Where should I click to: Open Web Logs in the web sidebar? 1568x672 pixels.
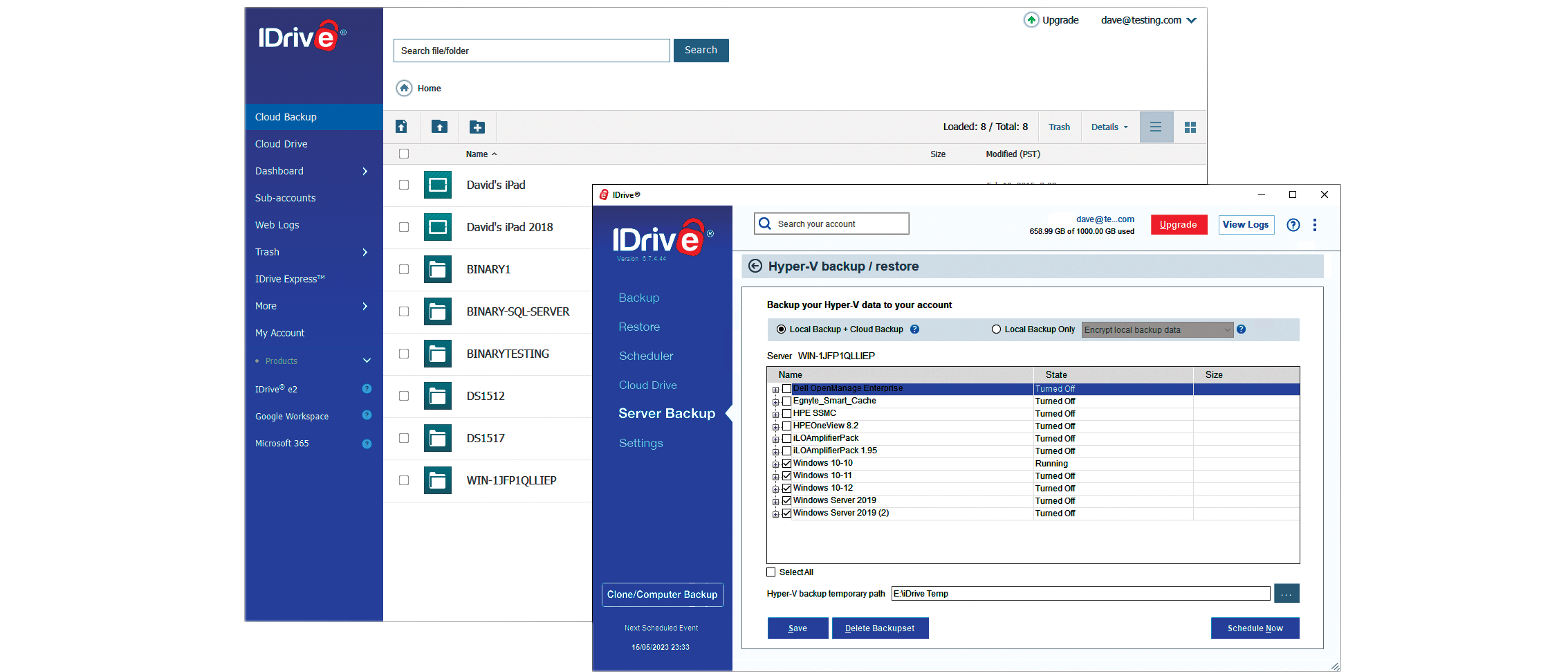point(277,225)
